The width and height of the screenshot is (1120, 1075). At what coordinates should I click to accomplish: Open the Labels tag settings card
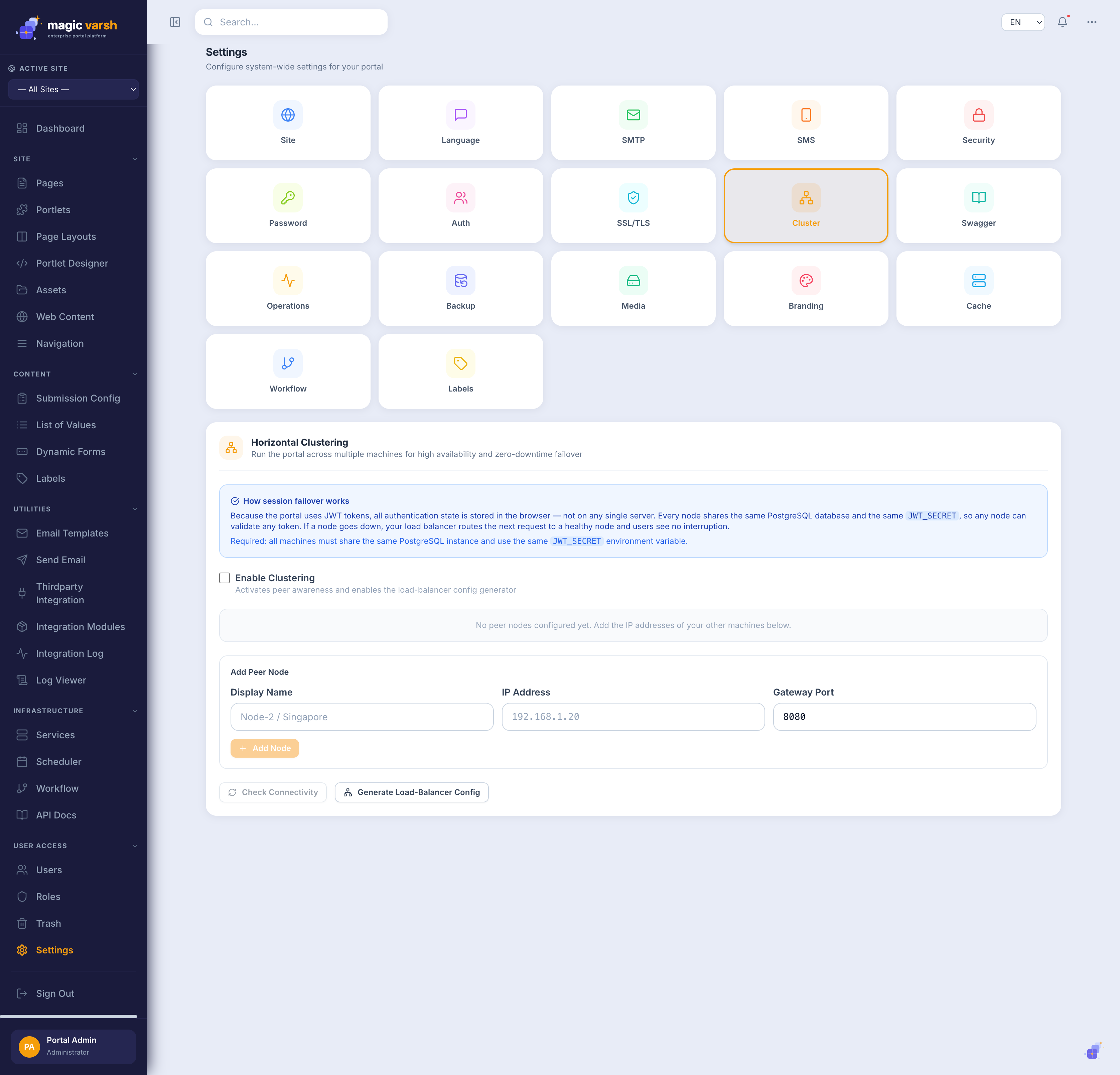(460, 371)
